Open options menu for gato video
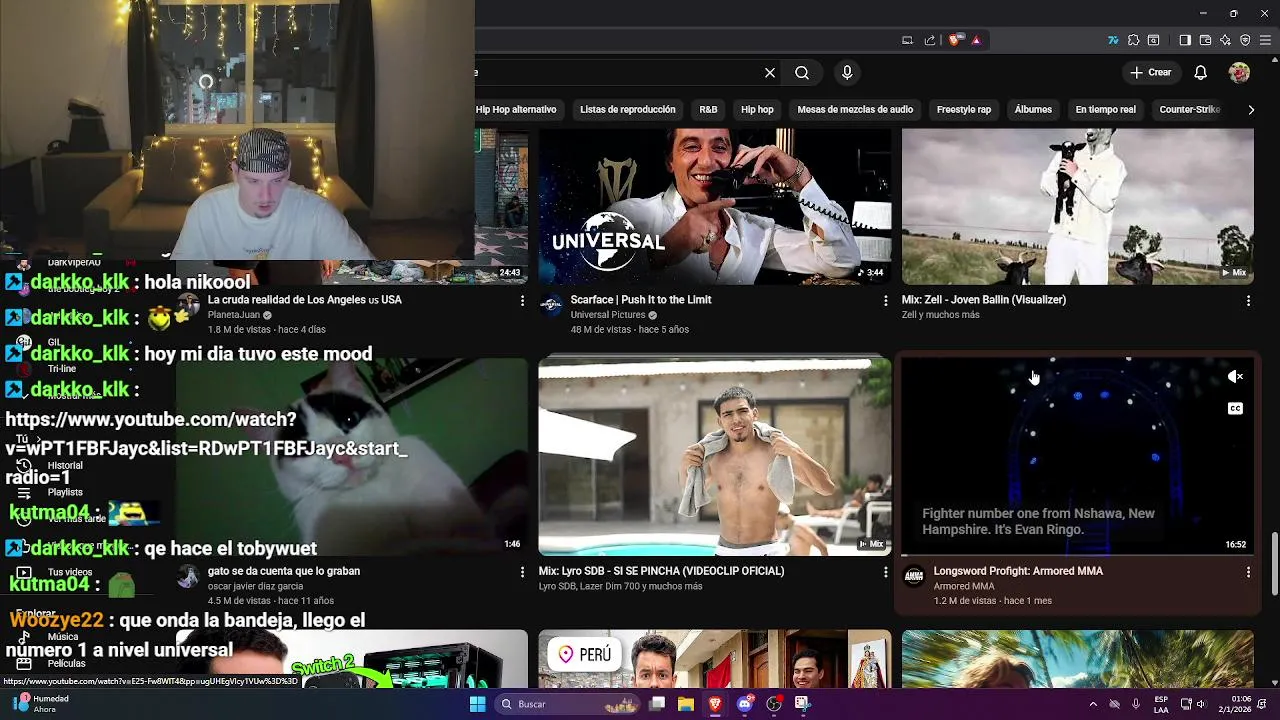 [522, 572]
